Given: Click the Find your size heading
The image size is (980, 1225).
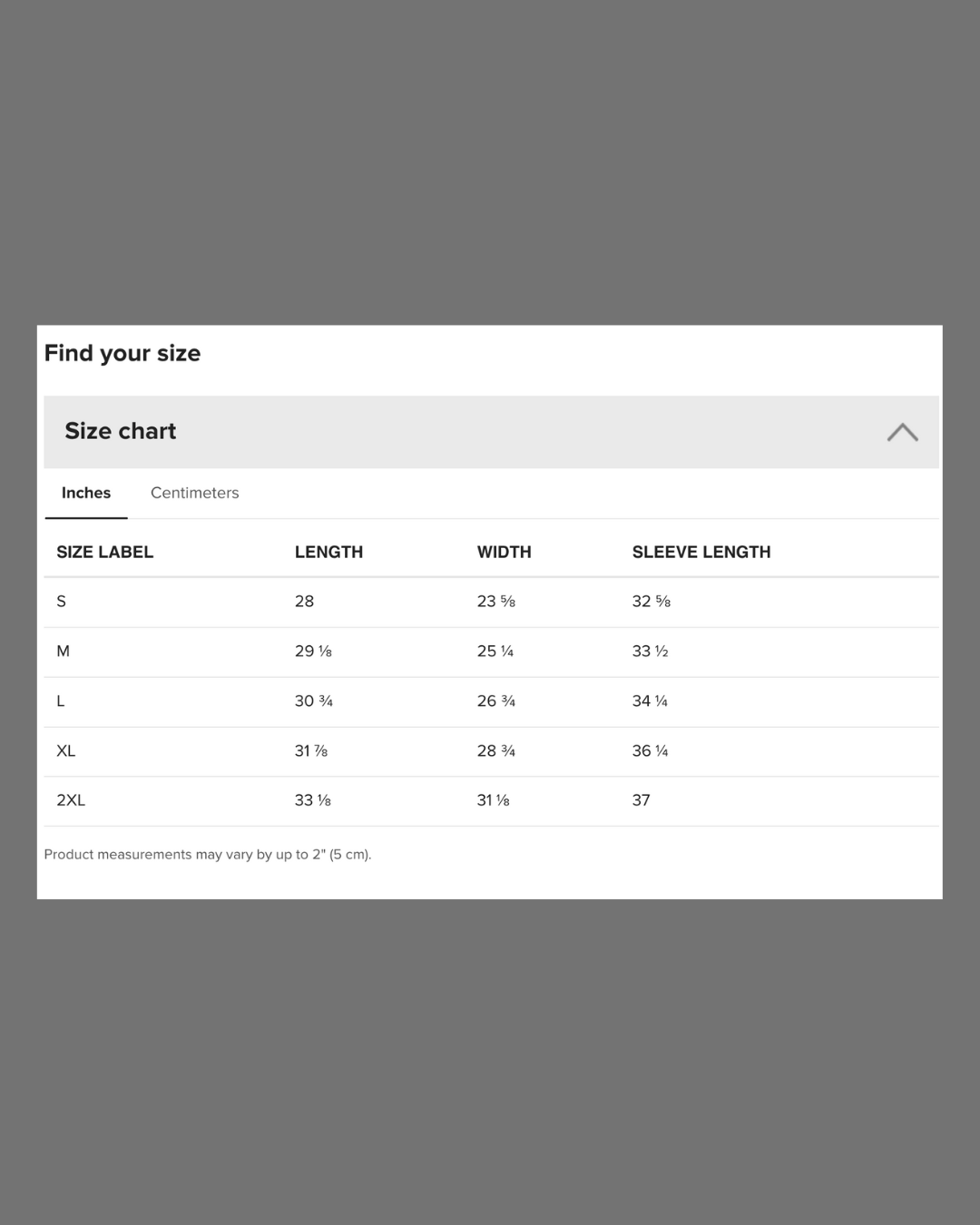Looking at the screenshot, I should pyautogui.click(x=122, y=353).
